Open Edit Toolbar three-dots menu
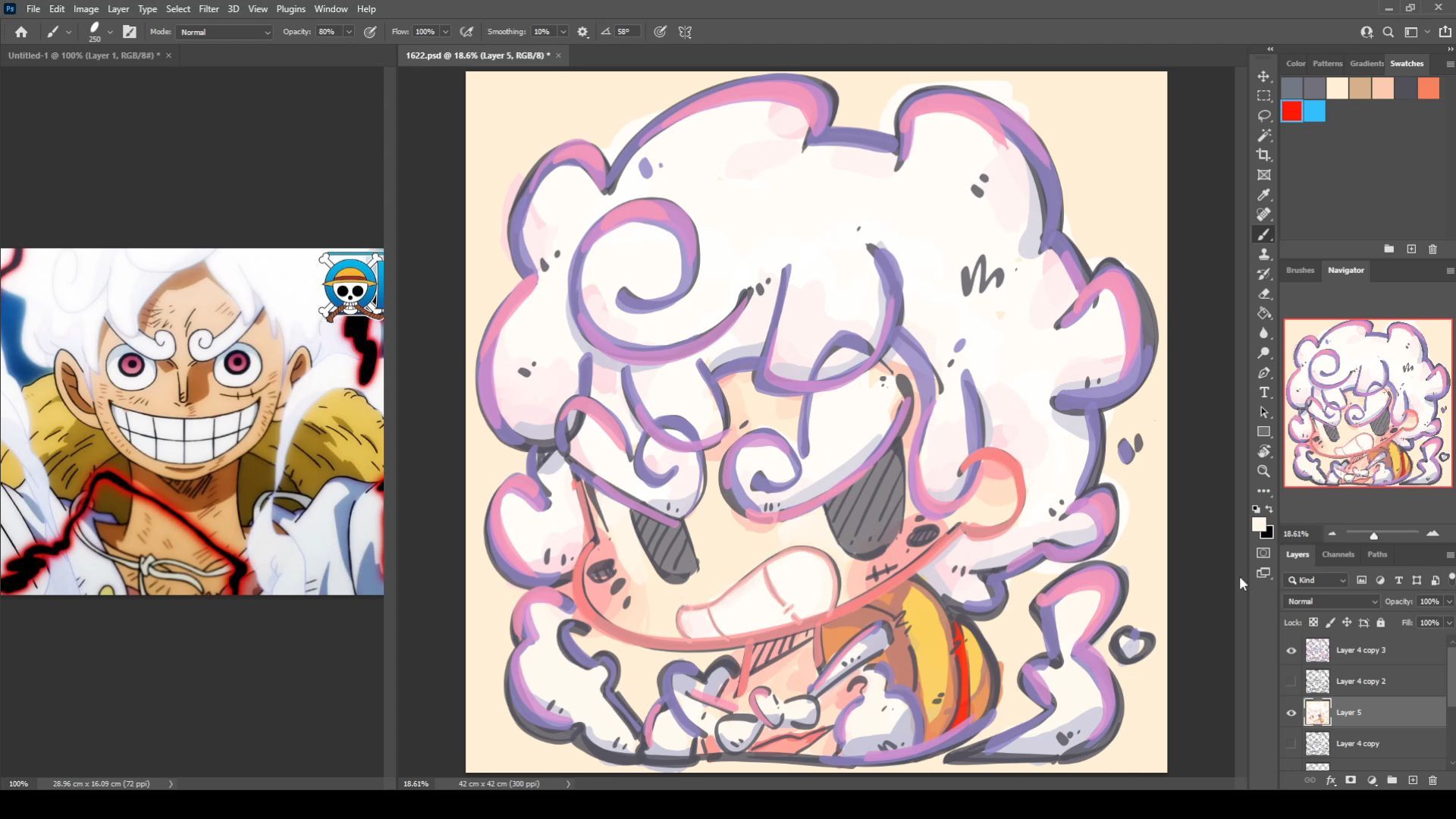Screen dimensions: 1456x819 [1264, 491]
